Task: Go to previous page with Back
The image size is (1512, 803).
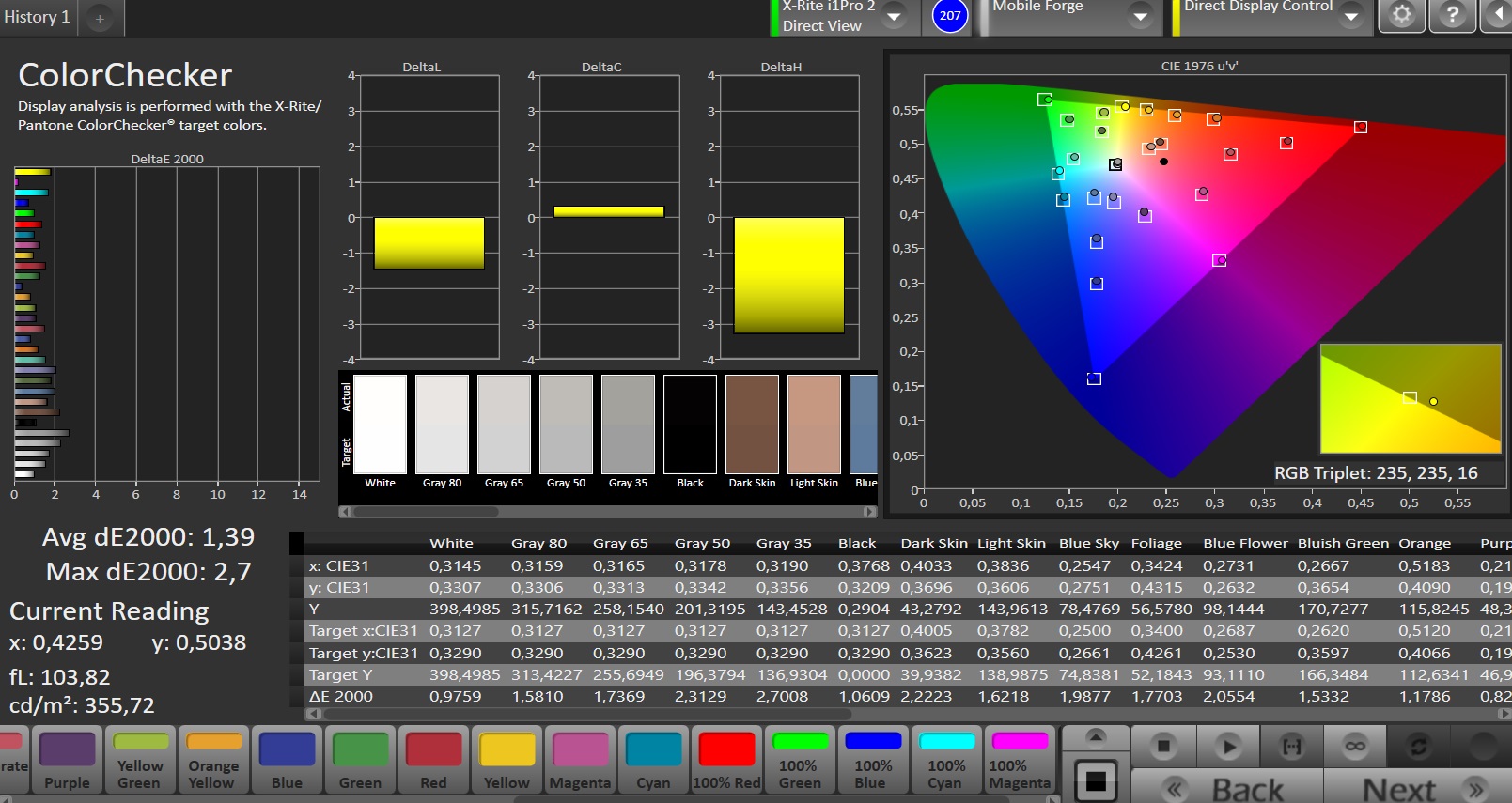Action: (x=1227, y=789)
